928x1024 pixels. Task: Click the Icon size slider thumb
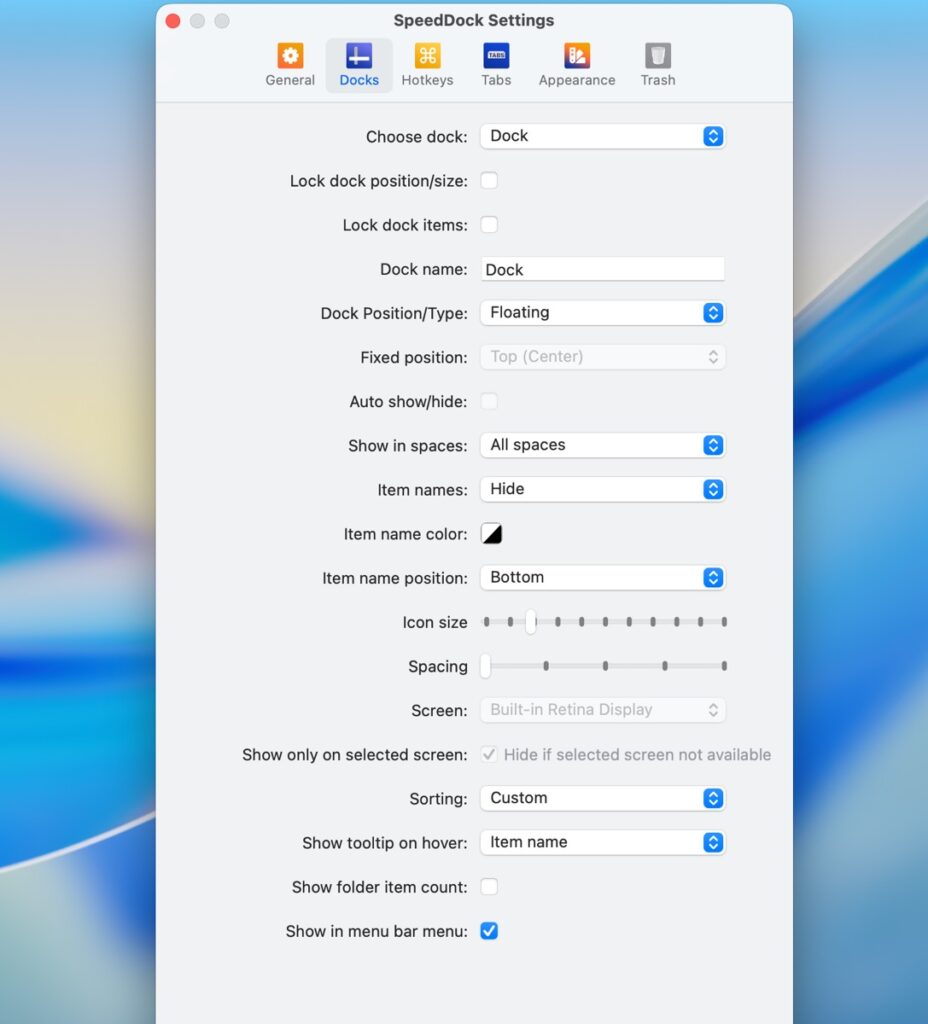tap(531, 622)
